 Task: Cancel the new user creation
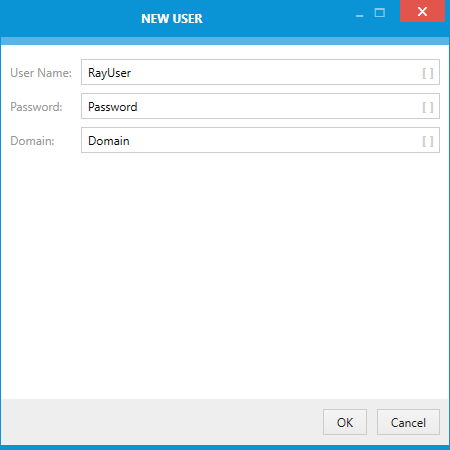408,422
